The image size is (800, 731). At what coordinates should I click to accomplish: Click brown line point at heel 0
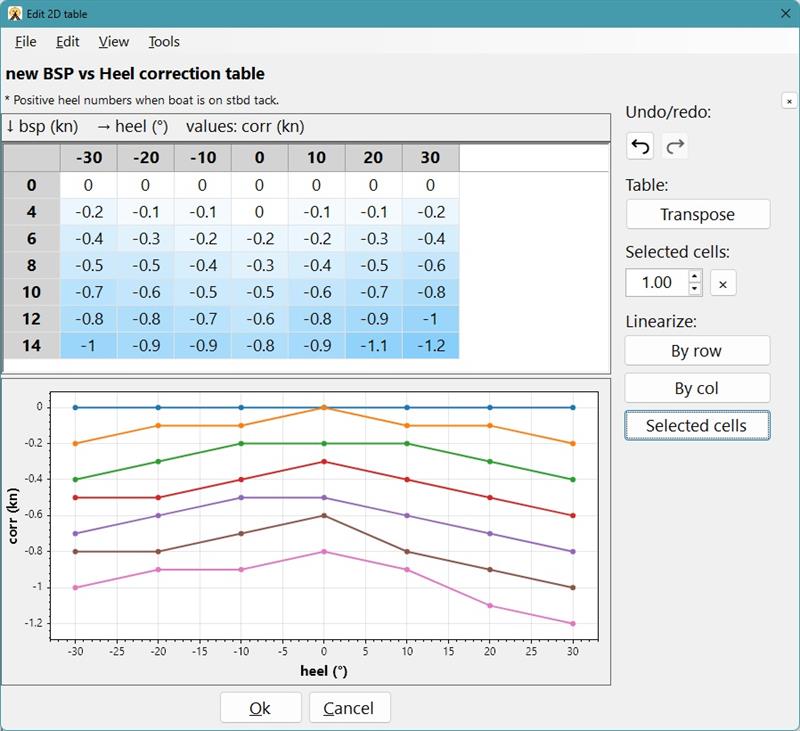pos(324,516)
